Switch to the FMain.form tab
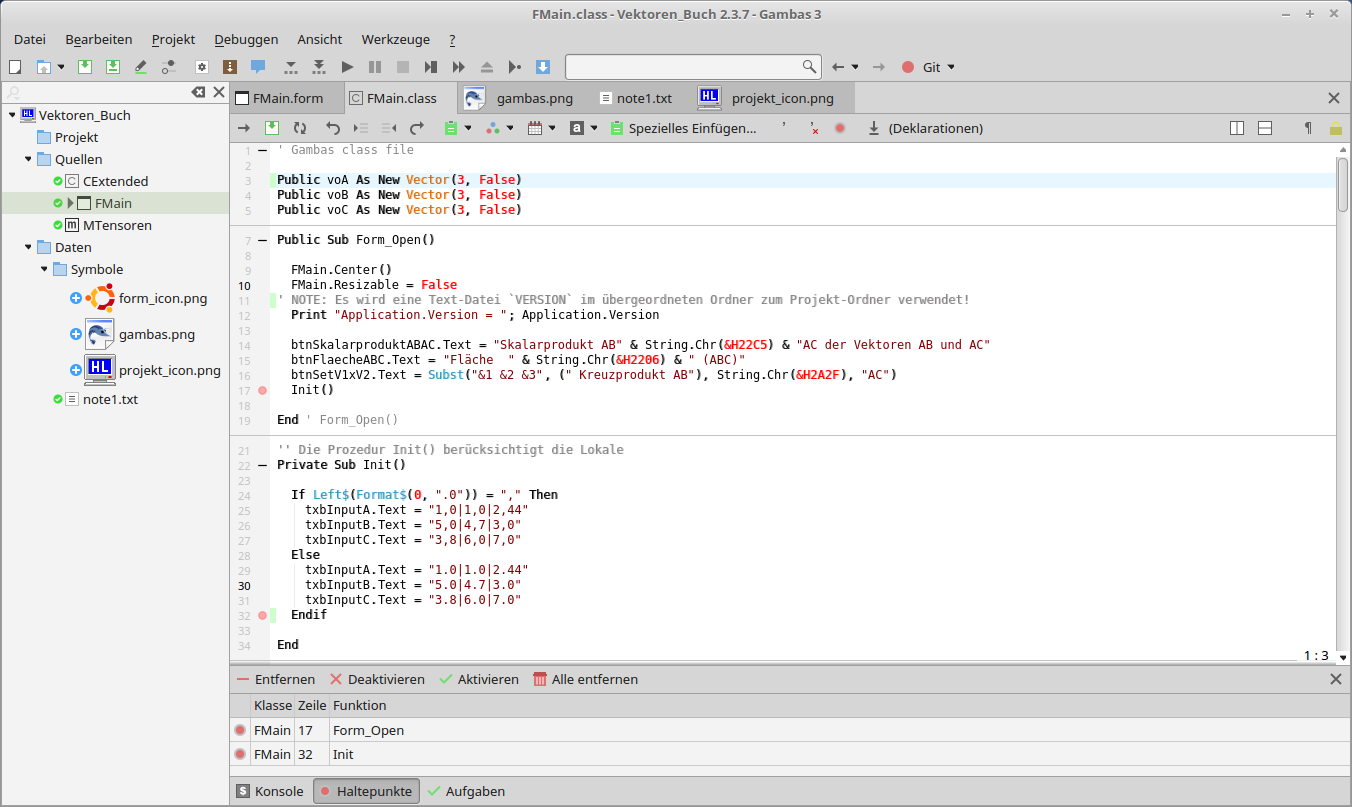The image size is (1352, 807). tap(287, 98)
